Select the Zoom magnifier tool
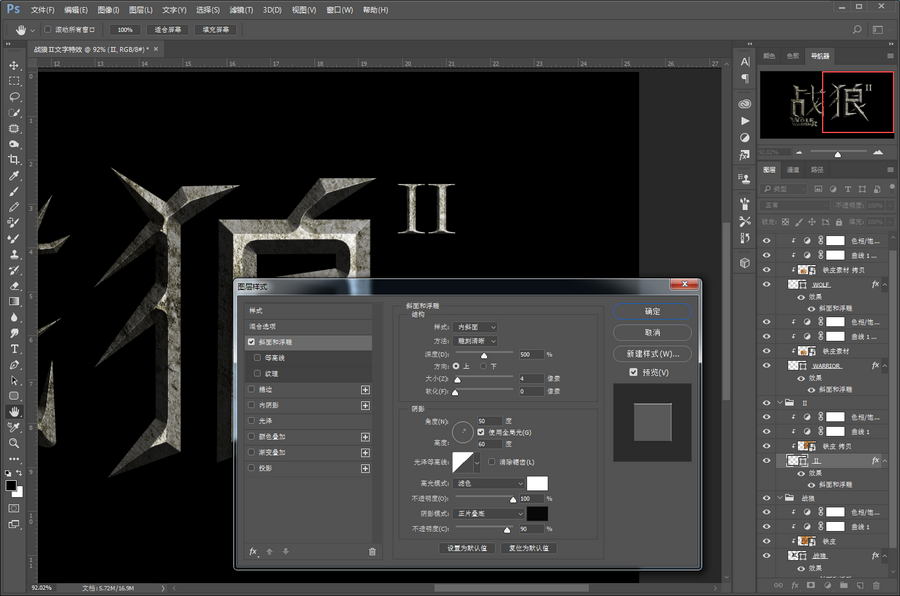The height and width of the screenshot is (596, 900). click(14, 442)
